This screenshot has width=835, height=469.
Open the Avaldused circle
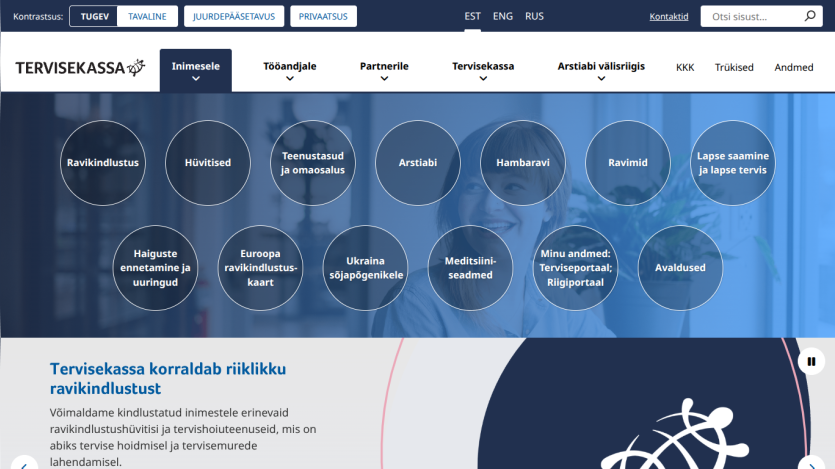coord(680,268)
